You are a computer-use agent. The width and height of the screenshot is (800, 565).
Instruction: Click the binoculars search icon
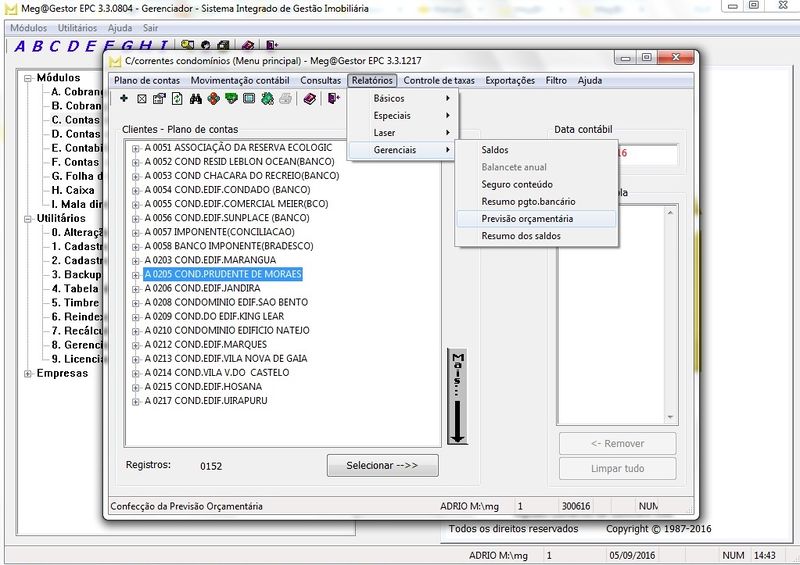(x=196, y=99)
